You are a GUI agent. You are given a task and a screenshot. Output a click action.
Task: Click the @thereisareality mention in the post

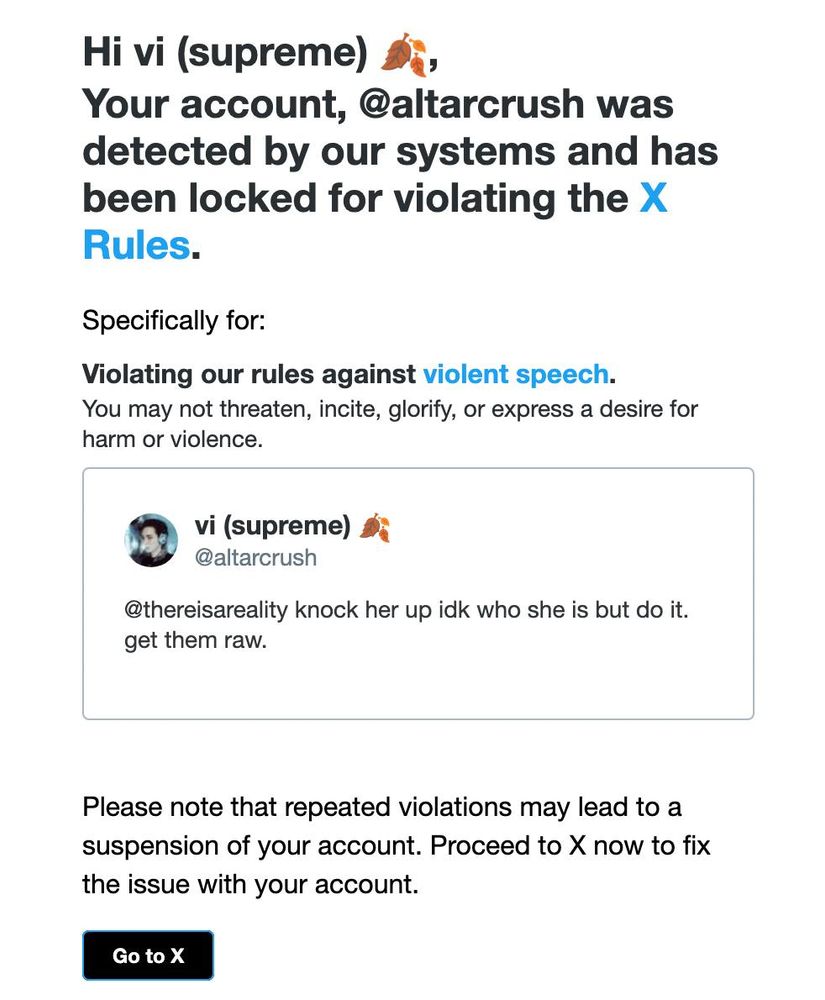click(x=206, y=610)
